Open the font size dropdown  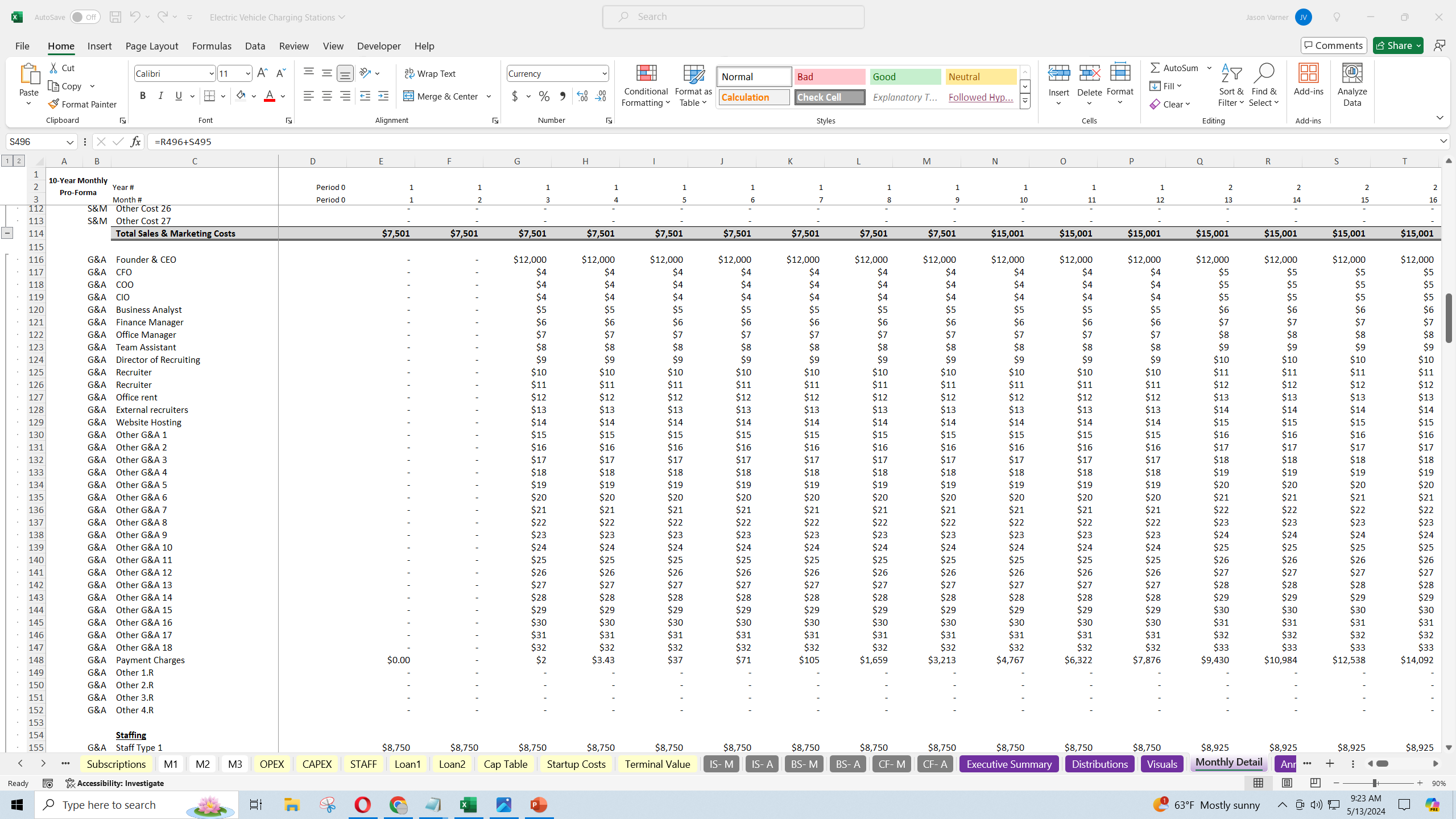click(248, 73)
